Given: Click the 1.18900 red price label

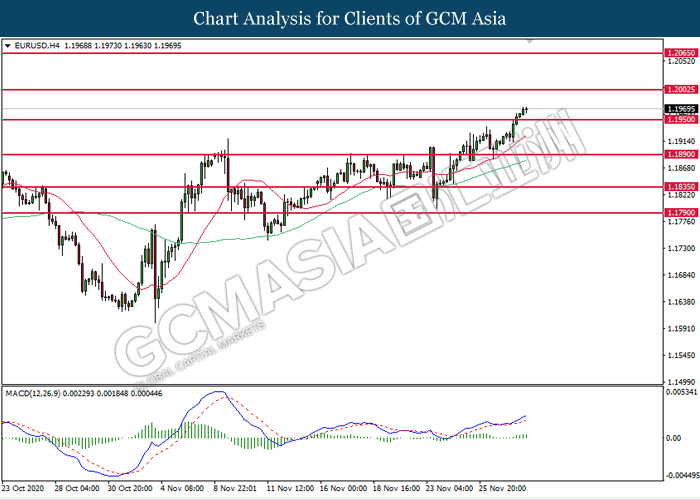Looking at the screenshot, I should click(681, 154).
